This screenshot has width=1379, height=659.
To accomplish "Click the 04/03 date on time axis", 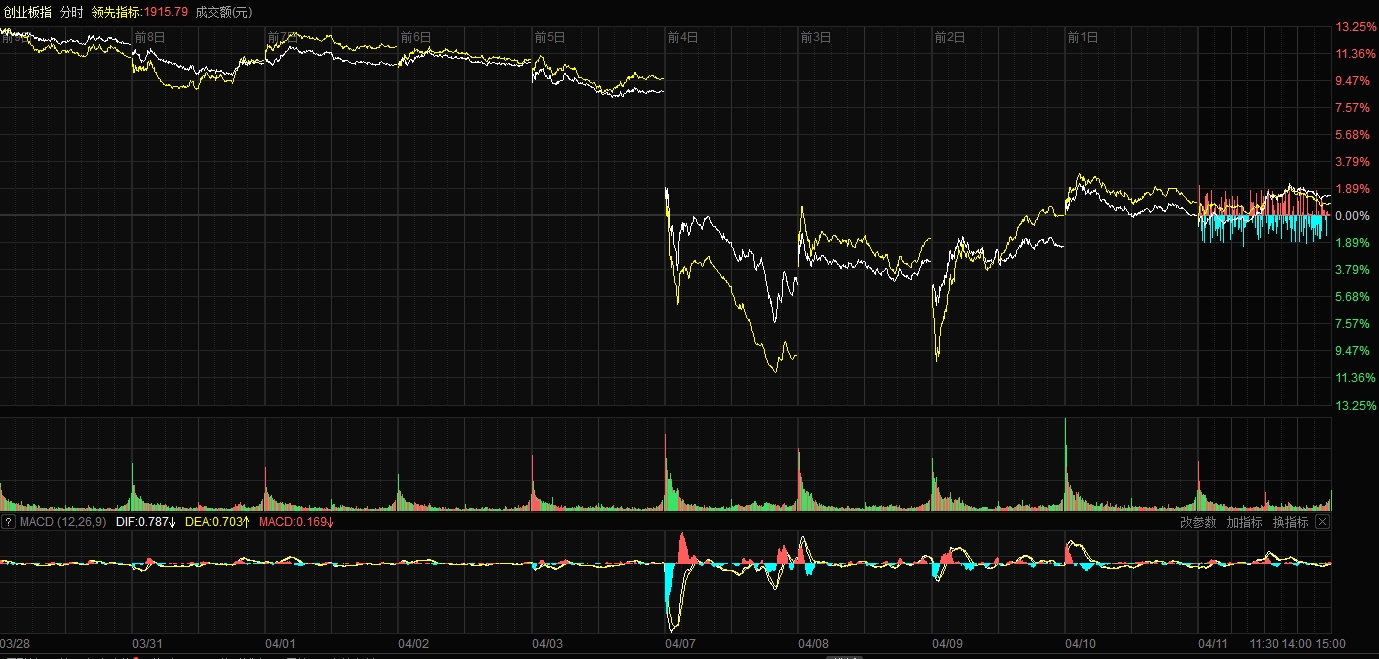I will tap(547, 644).
